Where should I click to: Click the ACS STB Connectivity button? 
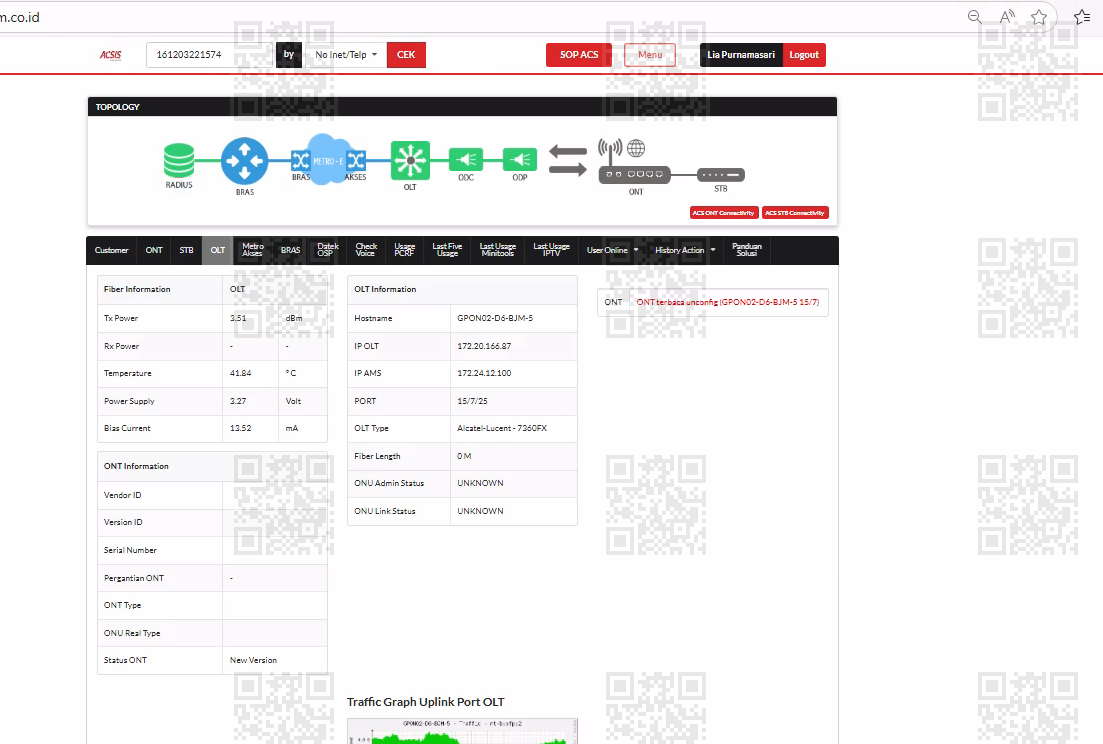795,213
